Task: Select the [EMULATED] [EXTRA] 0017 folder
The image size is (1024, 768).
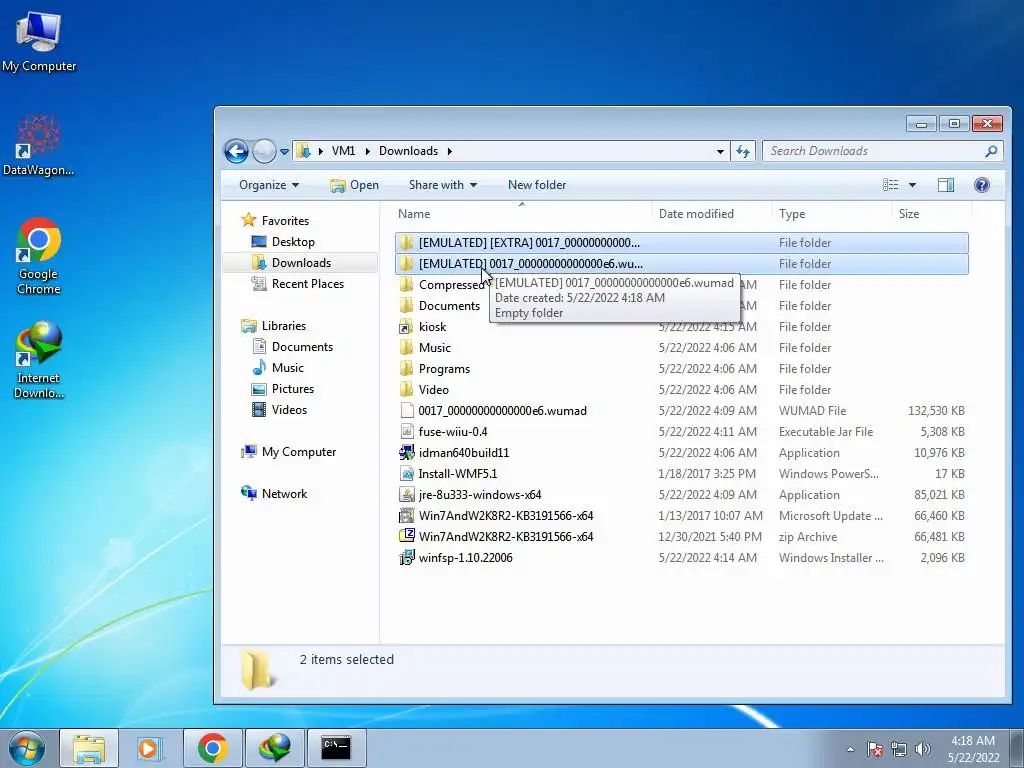Action: [x=681, y=242]
